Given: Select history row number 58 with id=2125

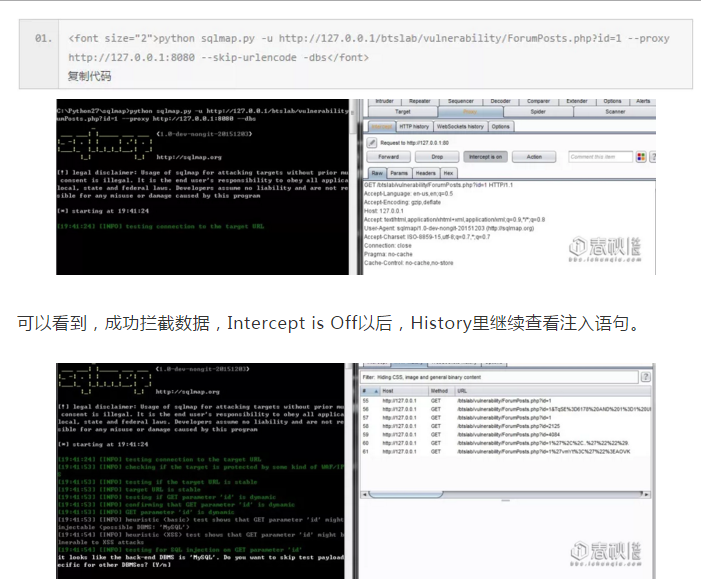Looking at the screenshot, I should click(506, 426).
